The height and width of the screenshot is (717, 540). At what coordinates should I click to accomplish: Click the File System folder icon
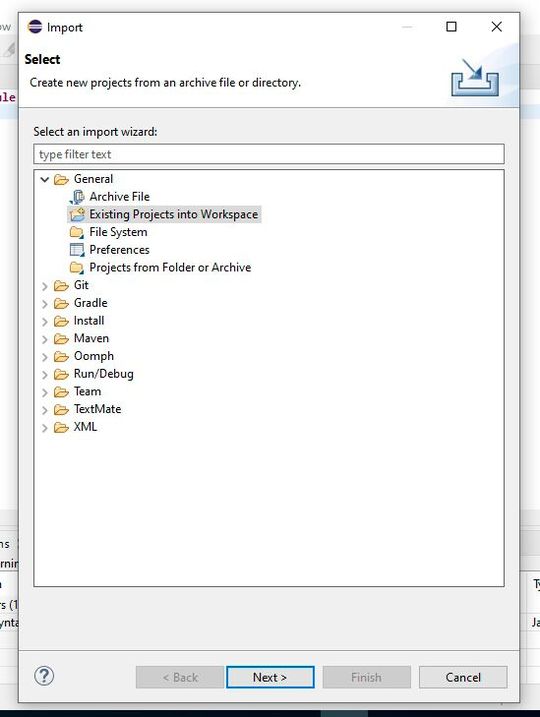pyautogui.click(x=77, y=232)
